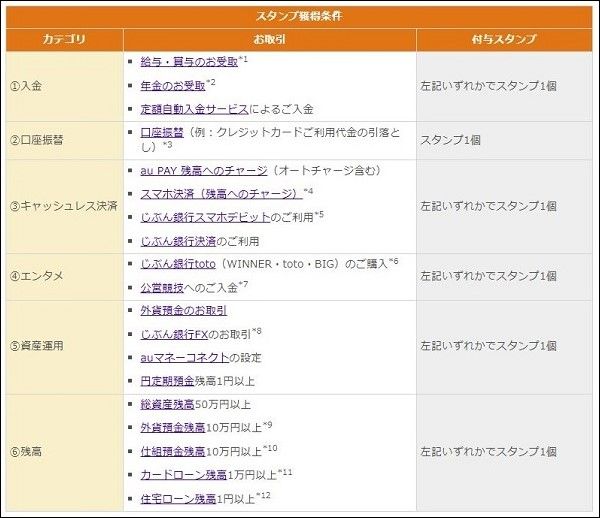This screenshot has width=600, height=518.
Task: Open じぶん銀行スマホデビット link
Action: pos(205,217)
